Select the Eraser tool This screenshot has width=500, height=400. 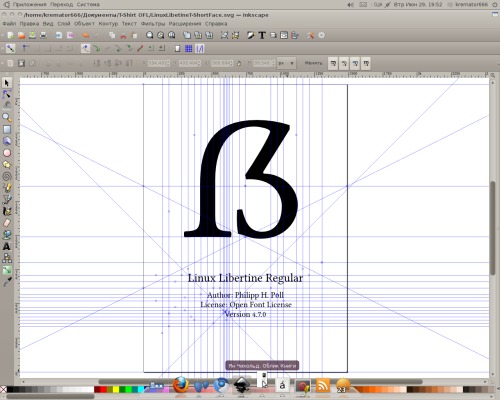[x=7, y=223]
